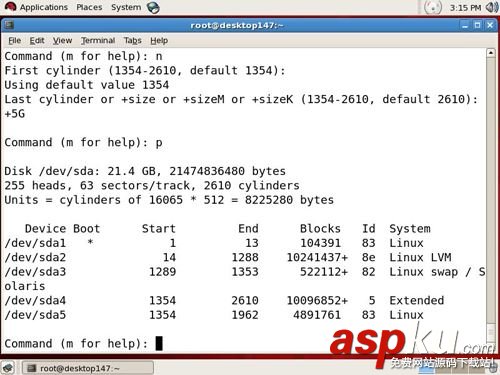The image size is (500, 375).
Task: Click the update notification tray icon
Action: [432, 7]
